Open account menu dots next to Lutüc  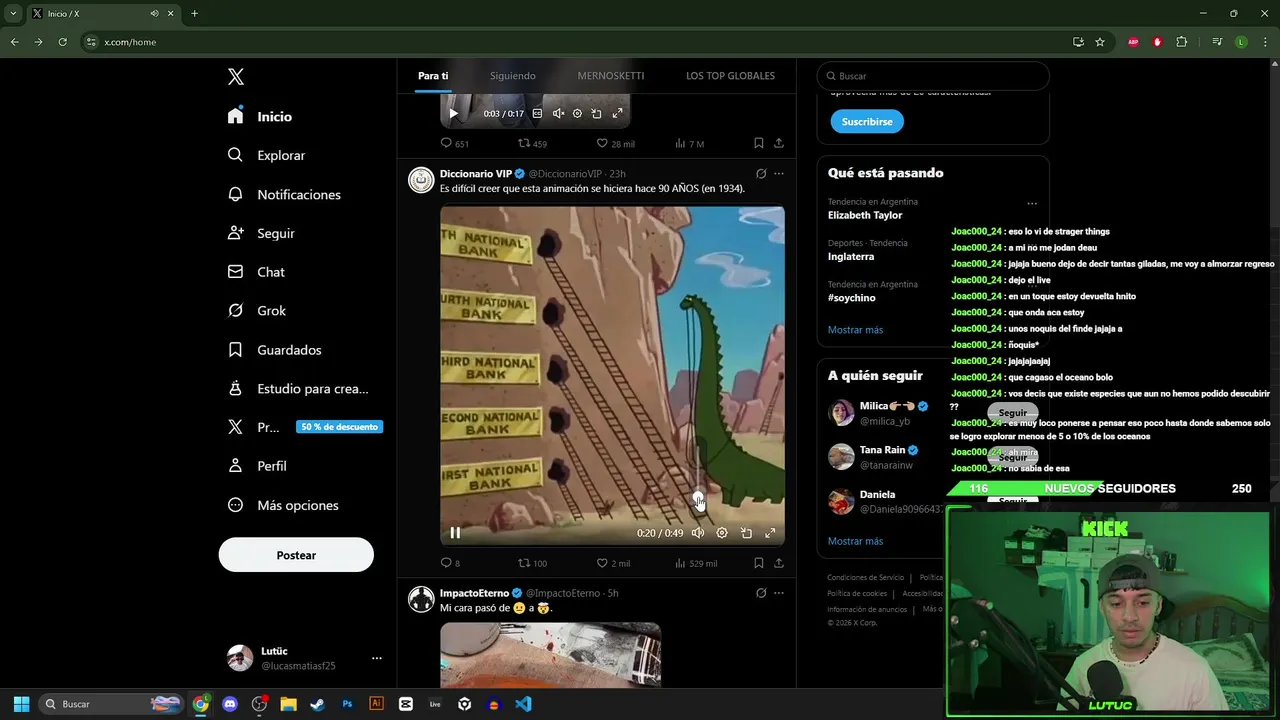point(377,658)
